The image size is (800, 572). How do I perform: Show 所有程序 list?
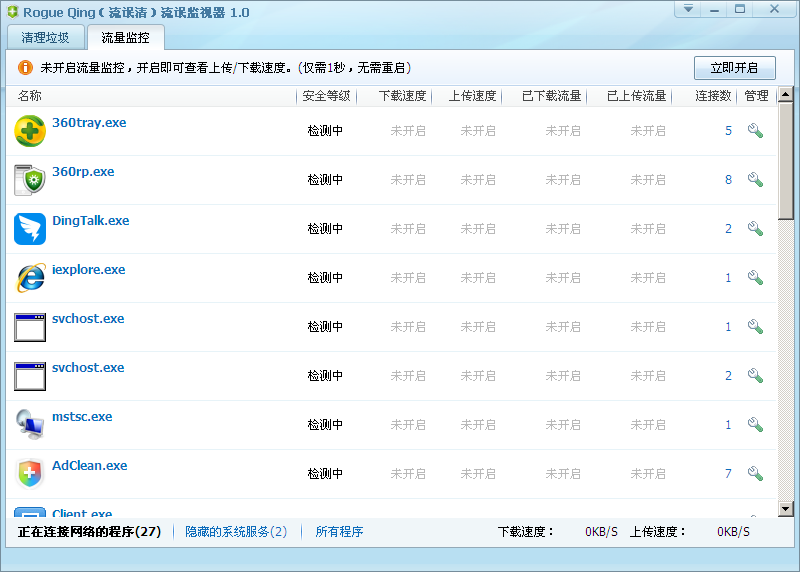(x=339, y=532)
